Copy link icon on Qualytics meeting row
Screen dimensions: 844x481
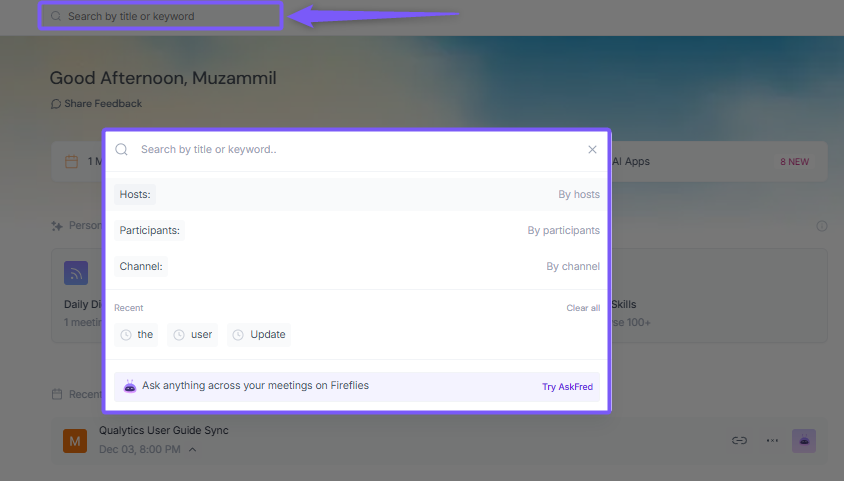point(739,441)
